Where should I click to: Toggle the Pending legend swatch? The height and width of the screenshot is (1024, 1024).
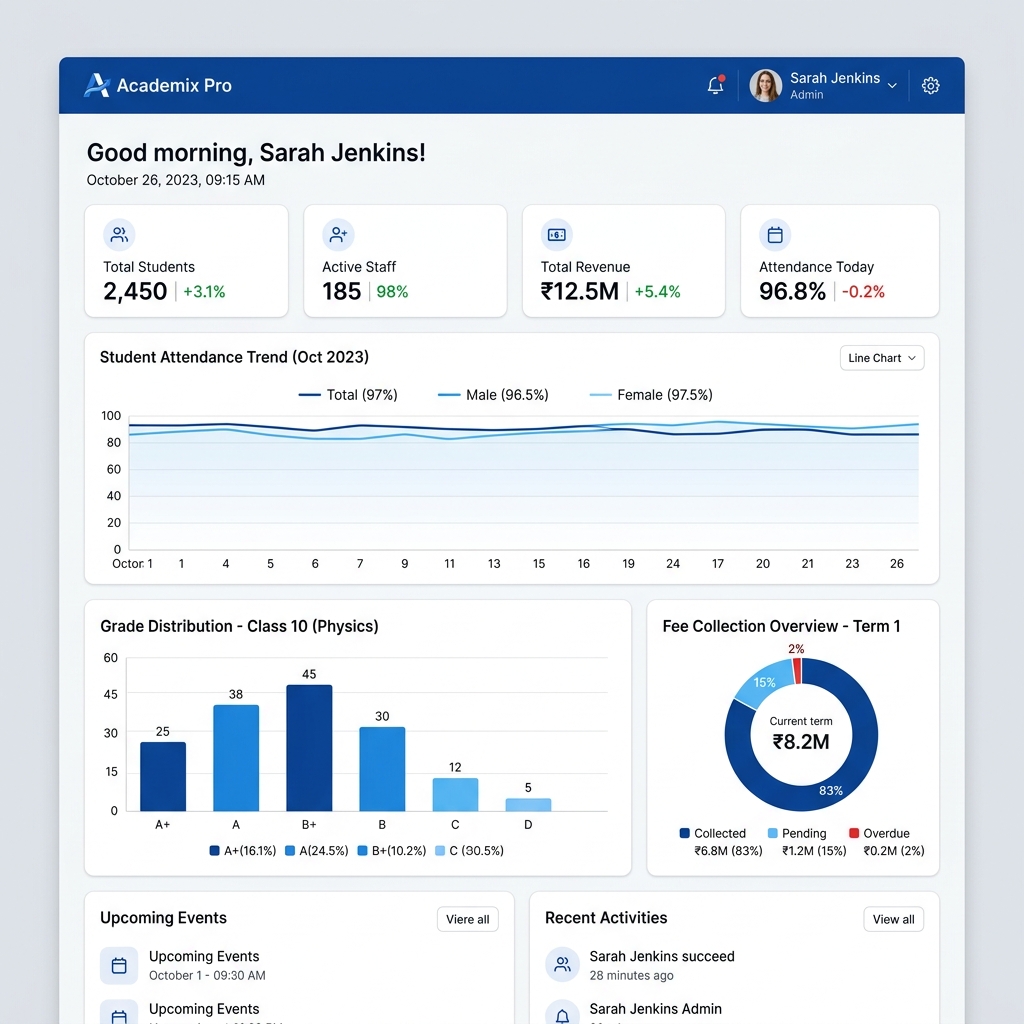click(773, 833)
